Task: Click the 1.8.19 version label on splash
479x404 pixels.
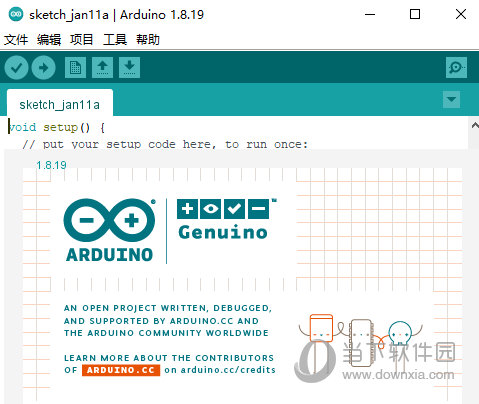Action: (51, 165)
